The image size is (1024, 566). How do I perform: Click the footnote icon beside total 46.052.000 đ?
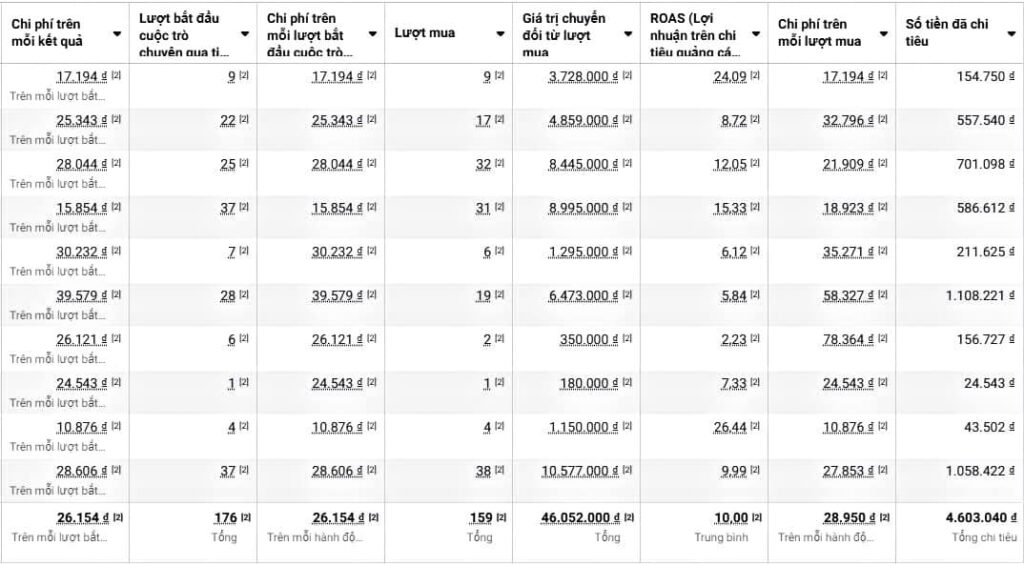click(x=626, y=517)
